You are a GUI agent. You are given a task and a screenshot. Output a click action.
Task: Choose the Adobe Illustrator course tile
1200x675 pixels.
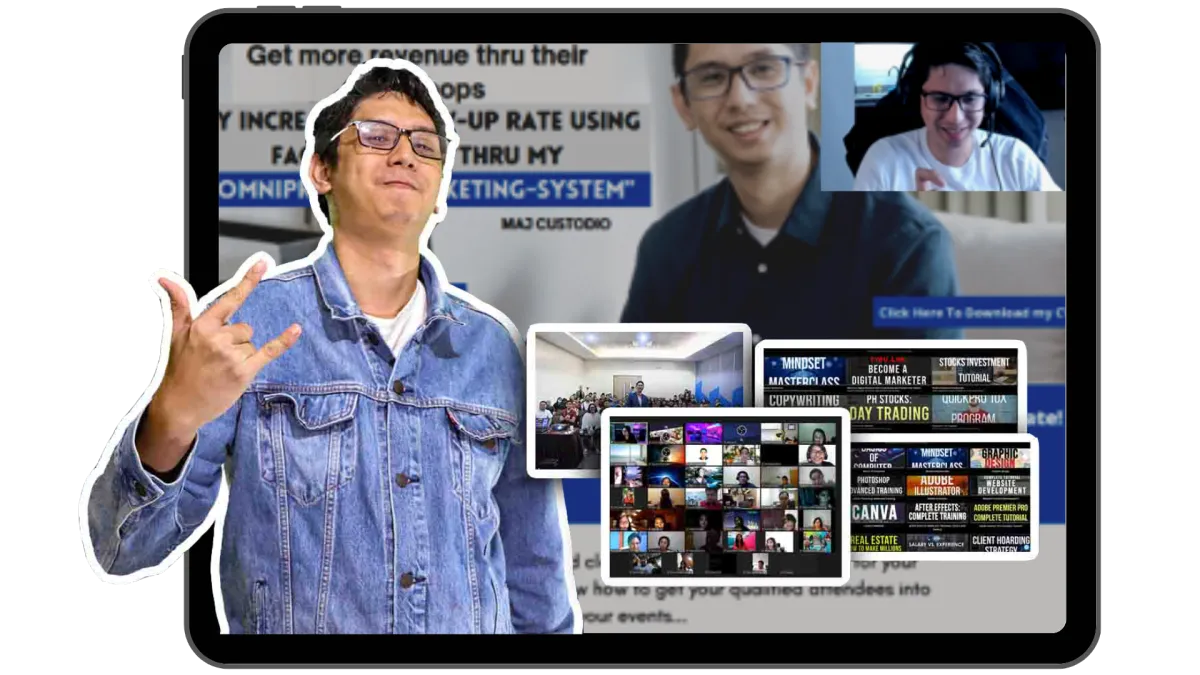coord(936,486)
